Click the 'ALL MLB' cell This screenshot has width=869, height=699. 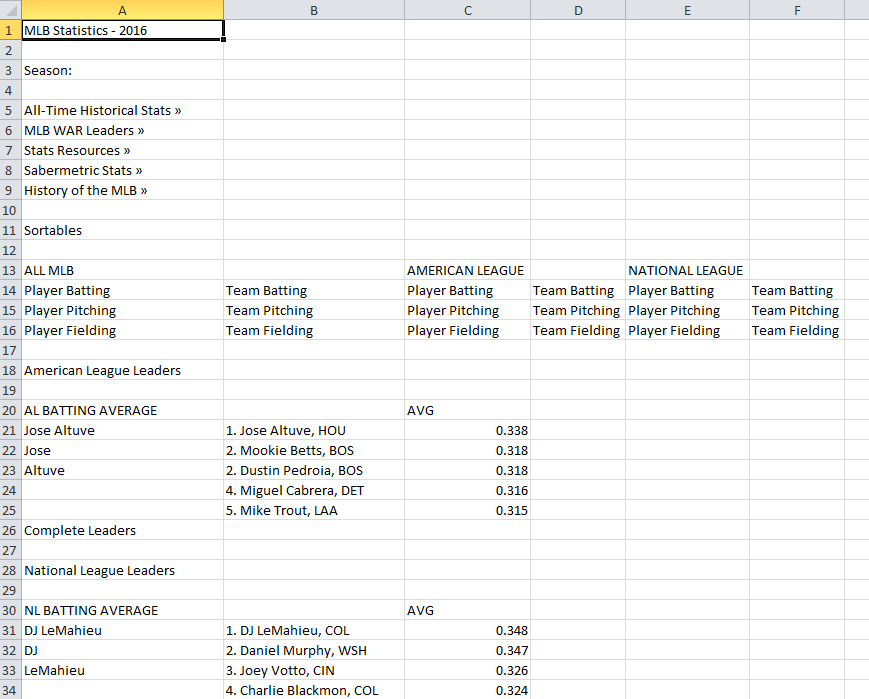(122, 270)
